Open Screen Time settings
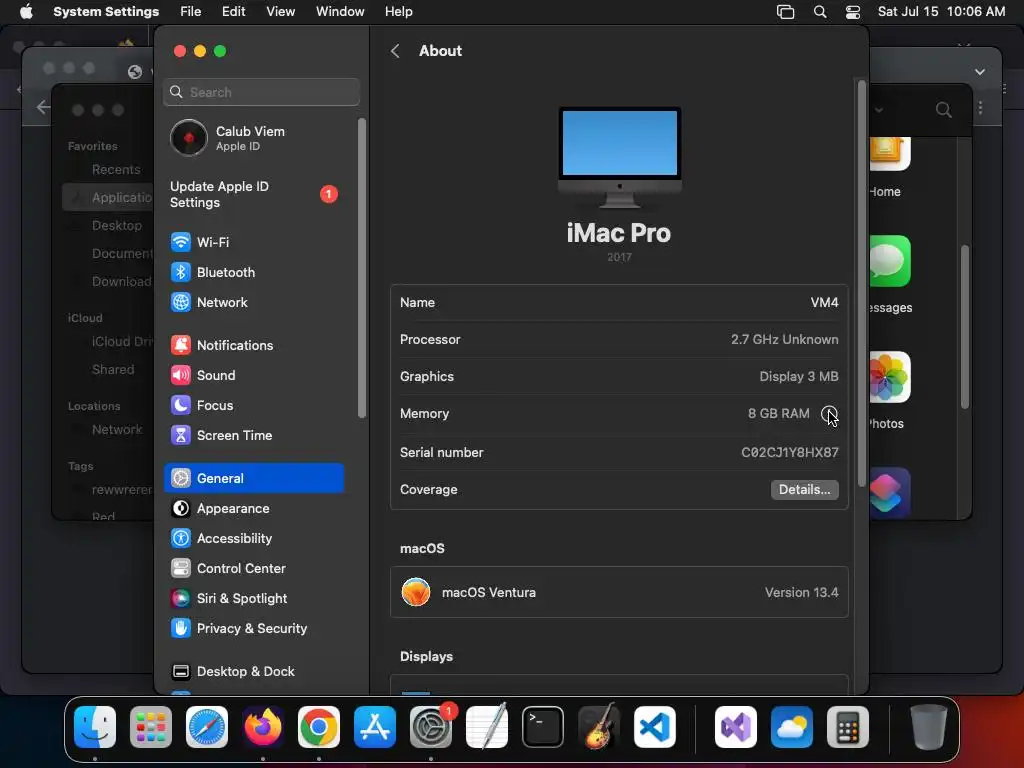This screenshot has height=768, width=1024. pyautogui.click(x=254, y=436)
